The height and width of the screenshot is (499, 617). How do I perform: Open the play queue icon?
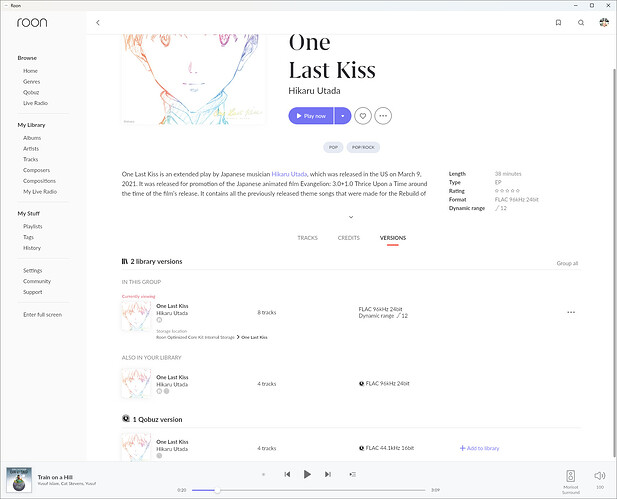[x=353, y=475]
